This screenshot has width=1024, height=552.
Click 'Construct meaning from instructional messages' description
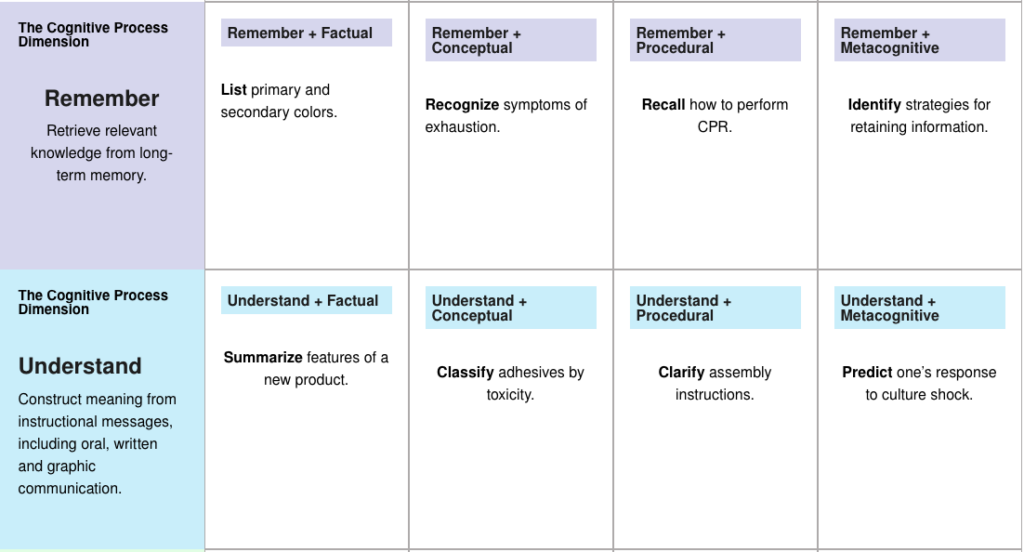tap(97, 444)
